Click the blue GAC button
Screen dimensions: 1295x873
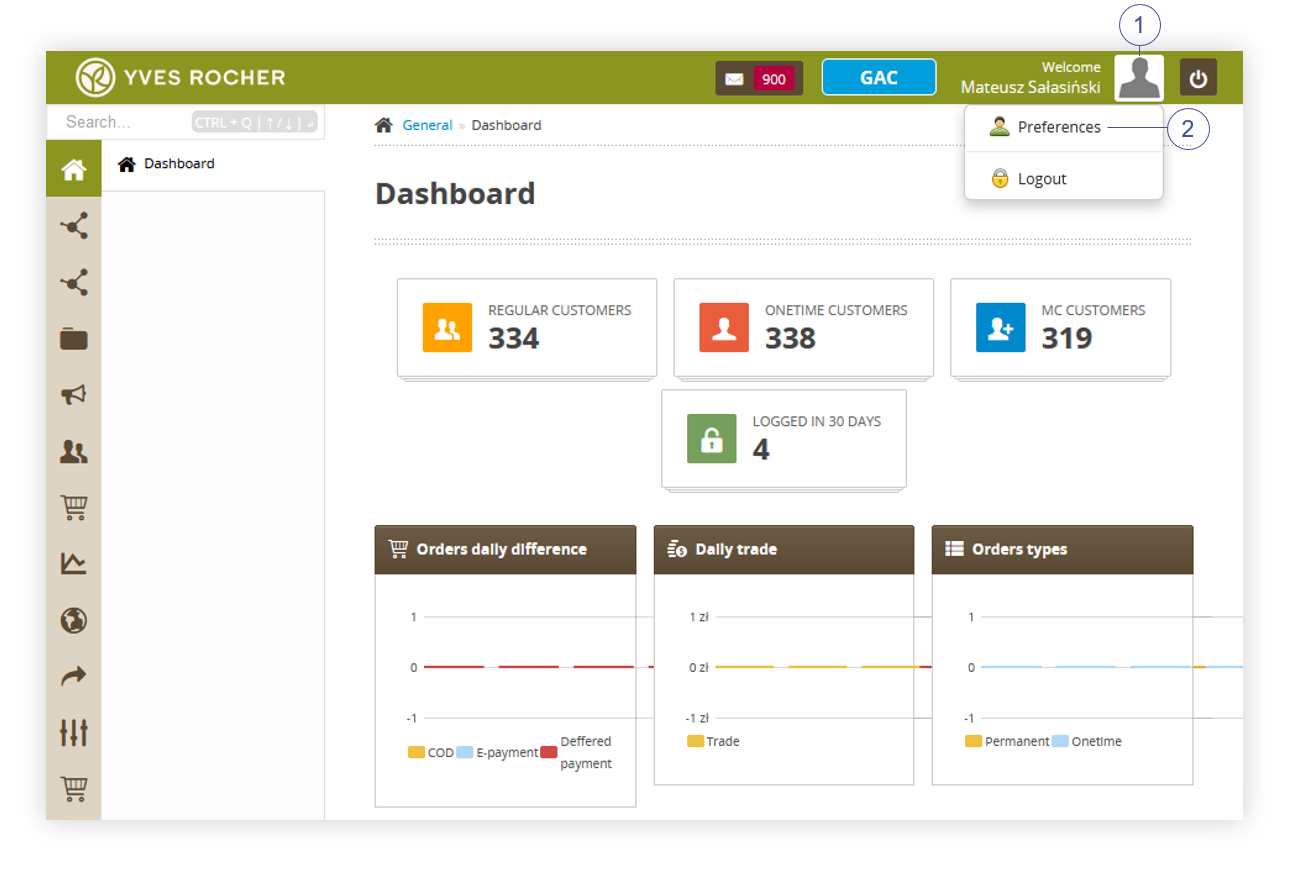click(x=879, y=77)
